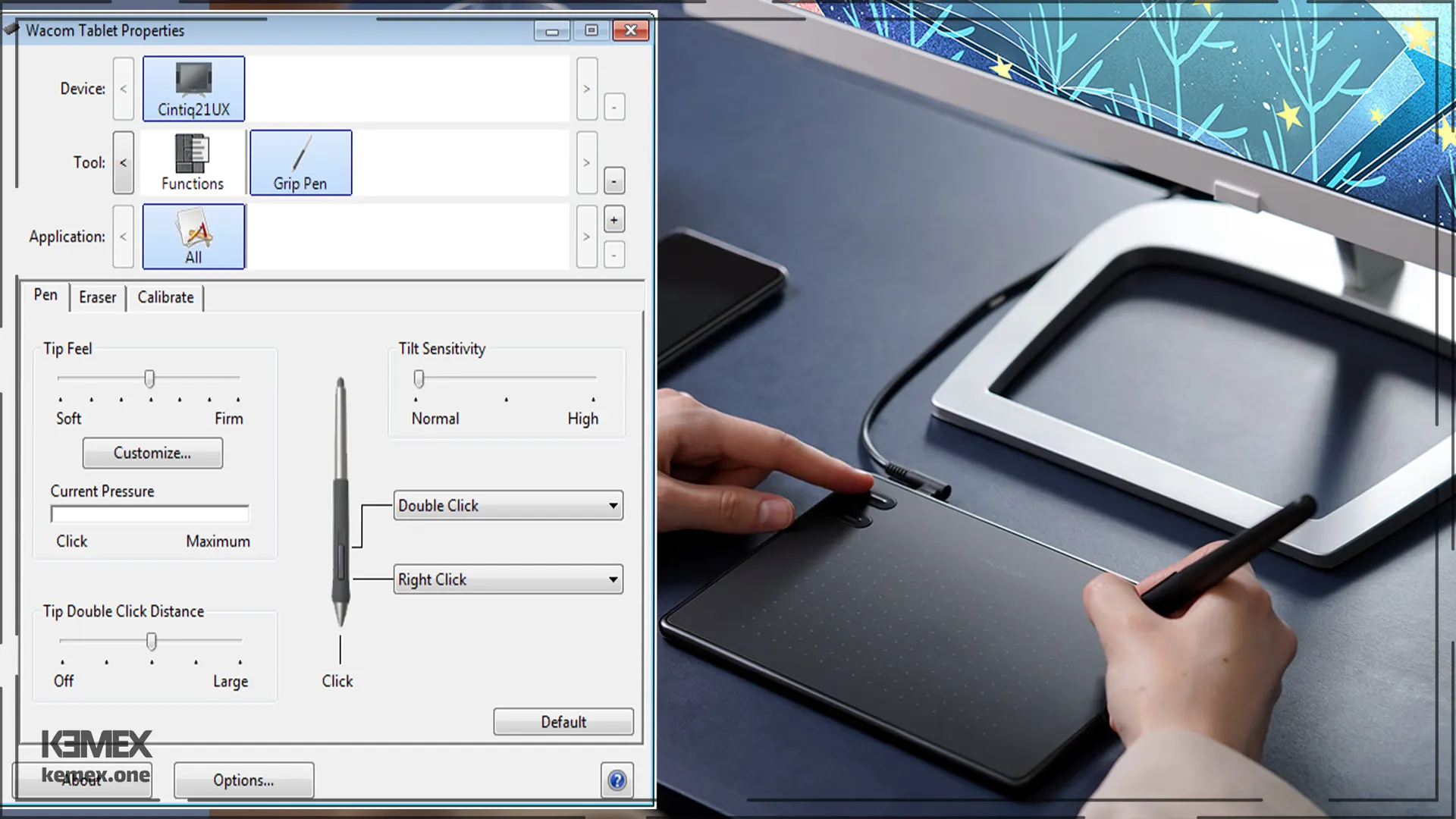Select the Cintiq21UX device icon
This screenshot has height=819, width=1456.
pos(193,89)
